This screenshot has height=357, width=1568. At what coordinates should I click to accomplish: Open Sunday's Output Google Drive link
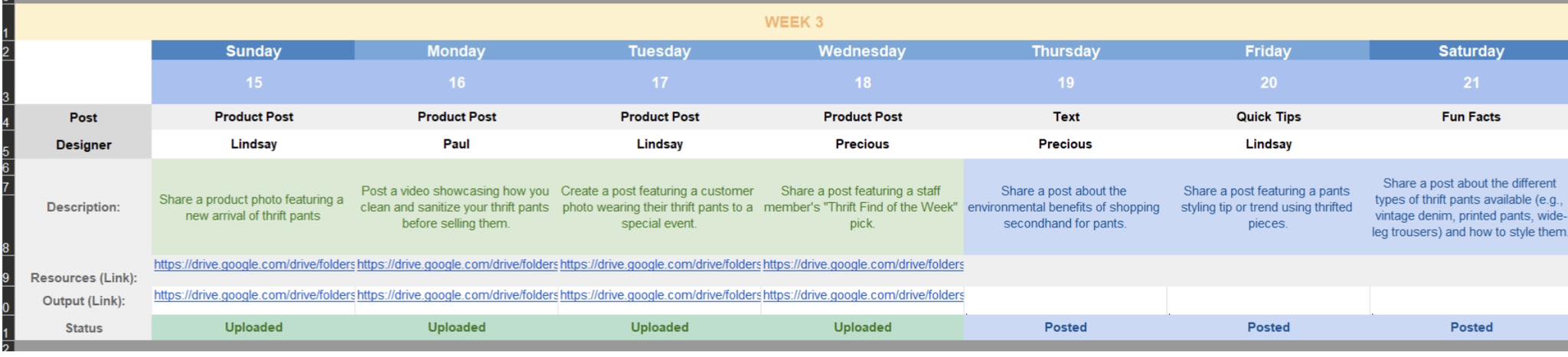tap(253, 295)
